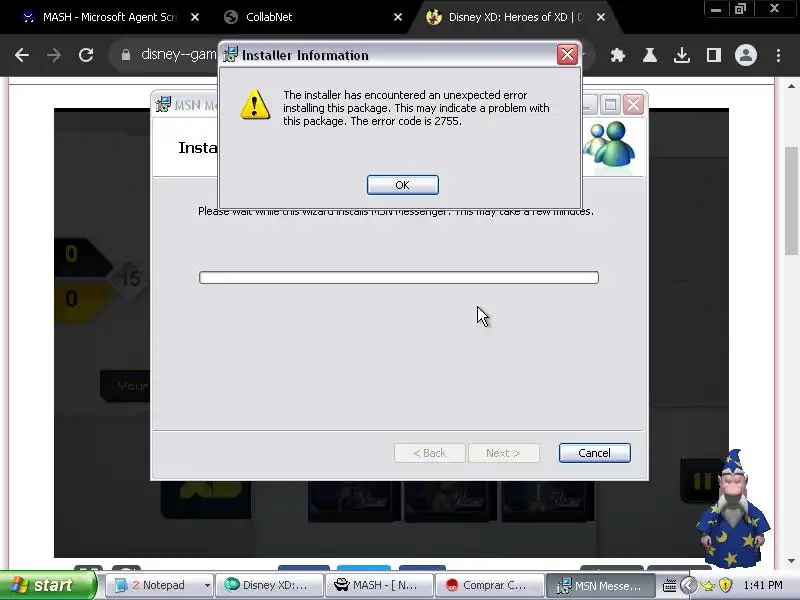Click the address bar URL text
800x600 pixels.
(x=179, y=54)
